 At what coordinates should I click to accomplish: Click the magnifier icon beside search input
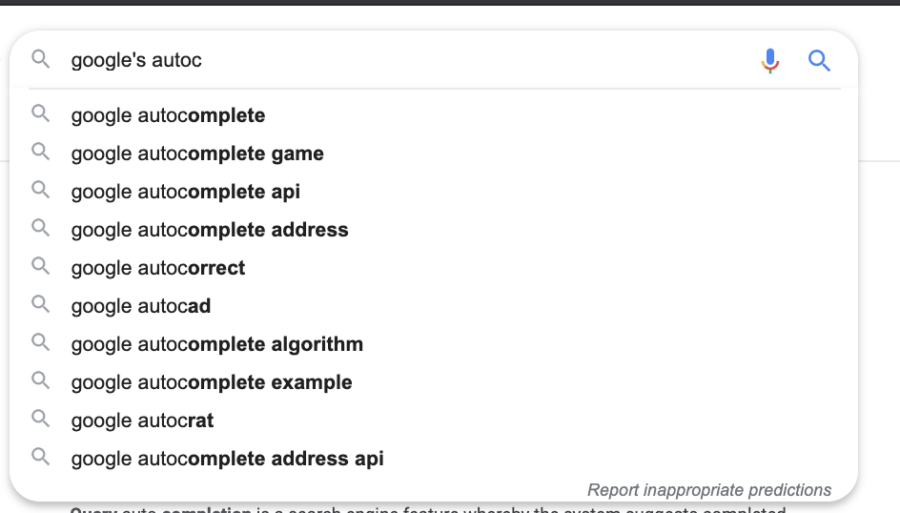point(40,59)
